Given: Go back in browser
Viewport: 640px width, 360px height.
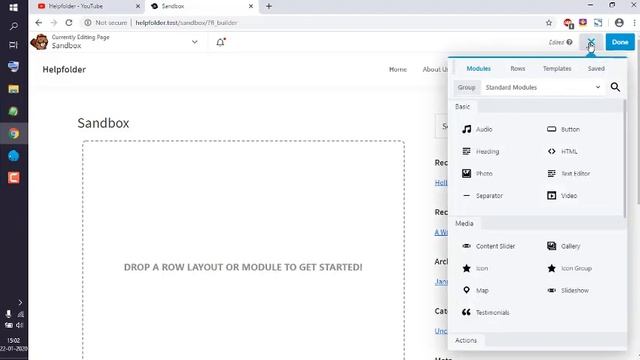Looking at the screenshot, I should point(38,23).
